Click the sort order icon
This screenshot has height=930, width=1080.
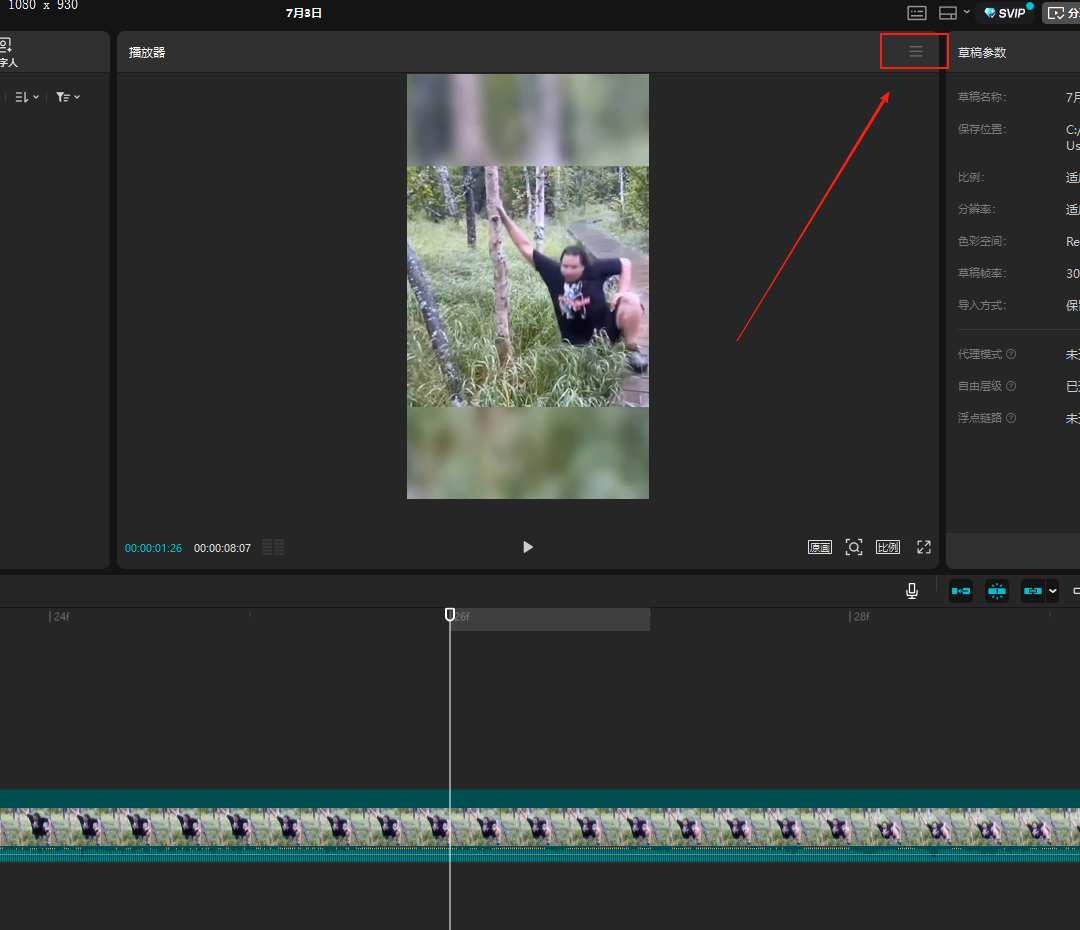click(22, 97)
